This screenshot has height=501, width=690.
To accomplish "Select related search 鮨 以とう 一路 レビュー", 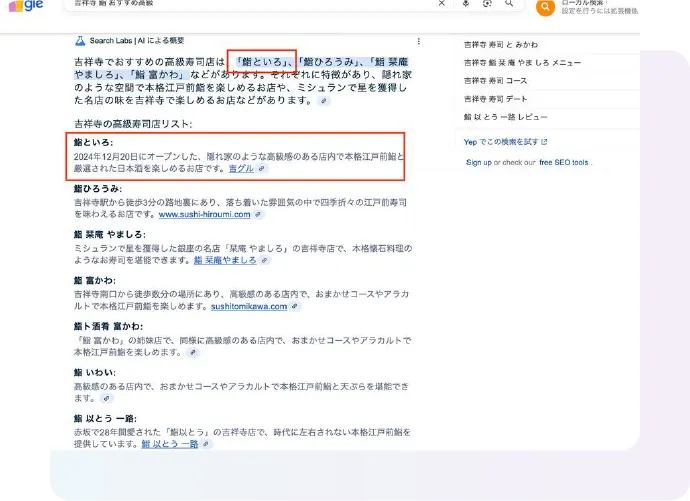I will [506, 117].
